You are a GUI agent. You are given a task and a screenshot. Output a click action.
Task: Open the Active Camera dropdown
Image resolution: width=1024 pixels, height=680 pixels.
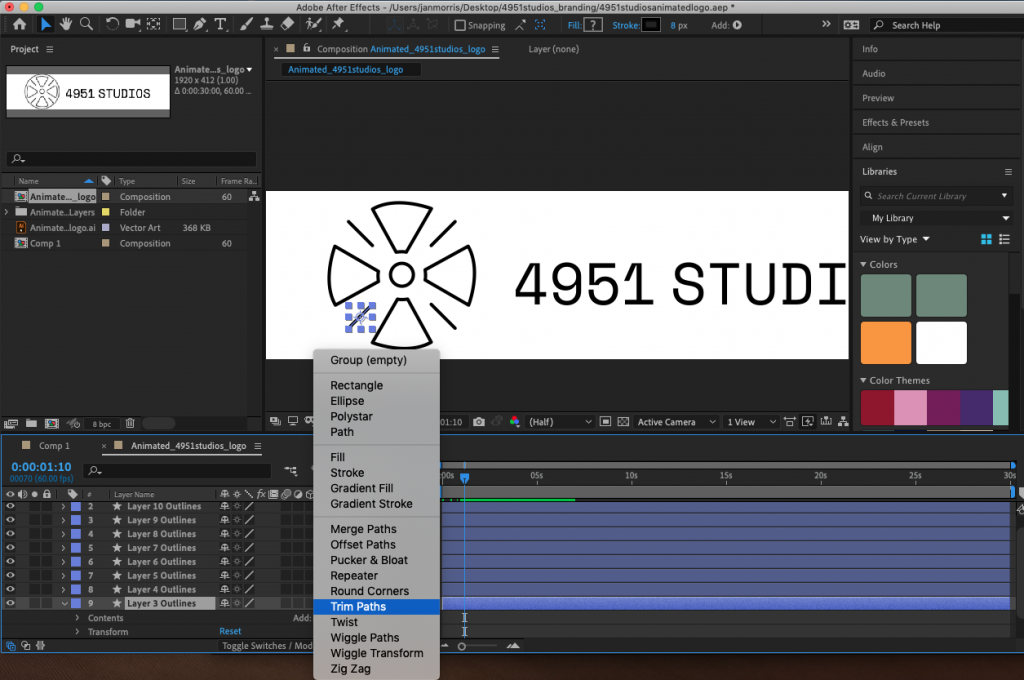pyautogui.click(x=677, y=422)
